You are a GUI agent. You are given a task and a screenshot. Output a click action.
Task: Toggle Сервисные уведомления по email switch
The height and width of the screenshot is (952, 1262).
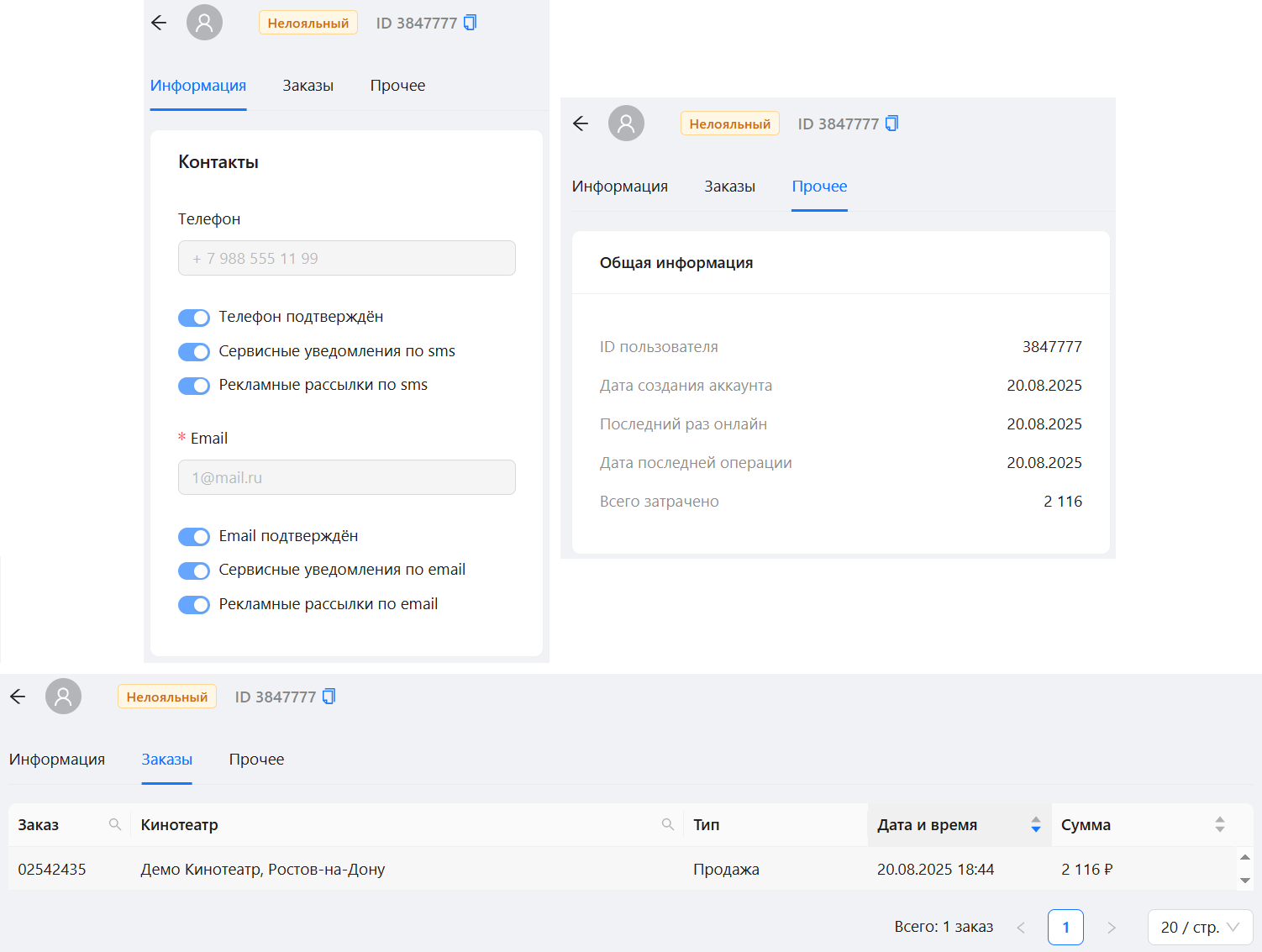[x=194, y=571]
